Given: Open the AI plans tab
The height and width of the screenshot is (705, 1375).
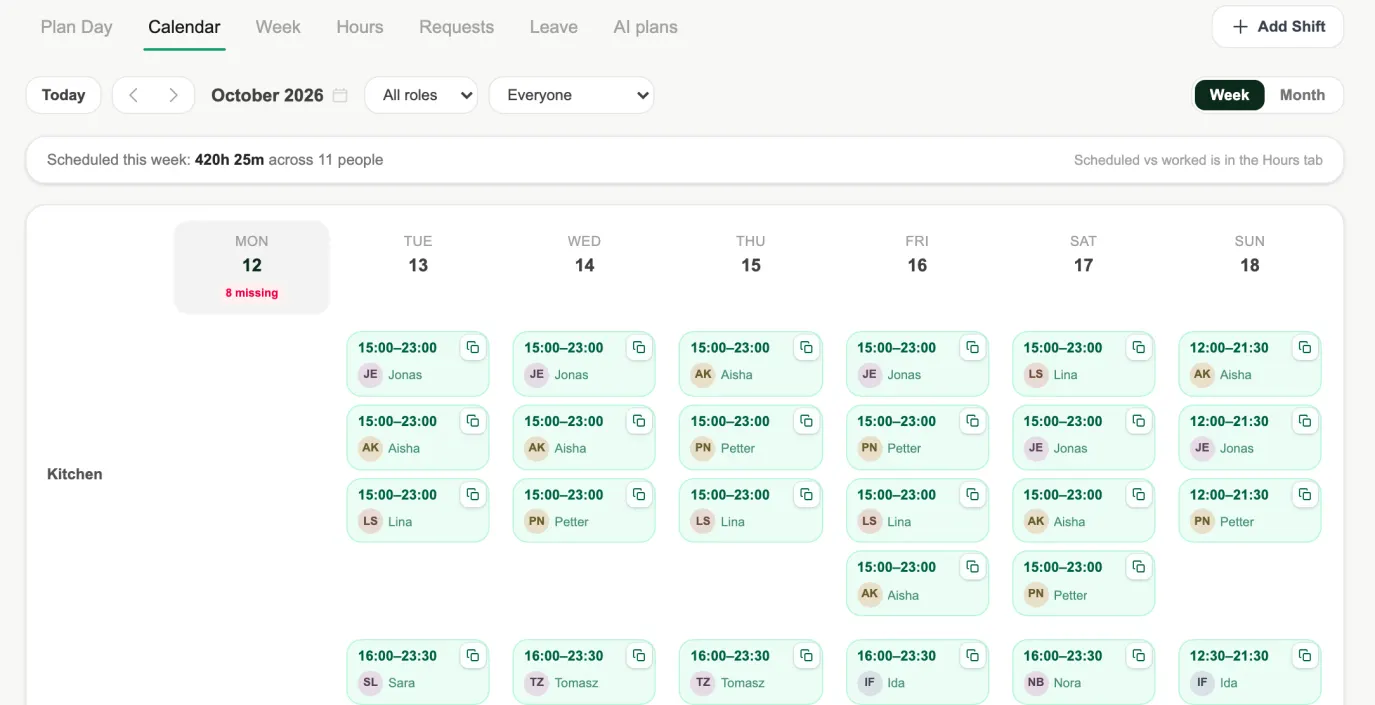Looking at the screenshot, I should (x=645, y=27).
